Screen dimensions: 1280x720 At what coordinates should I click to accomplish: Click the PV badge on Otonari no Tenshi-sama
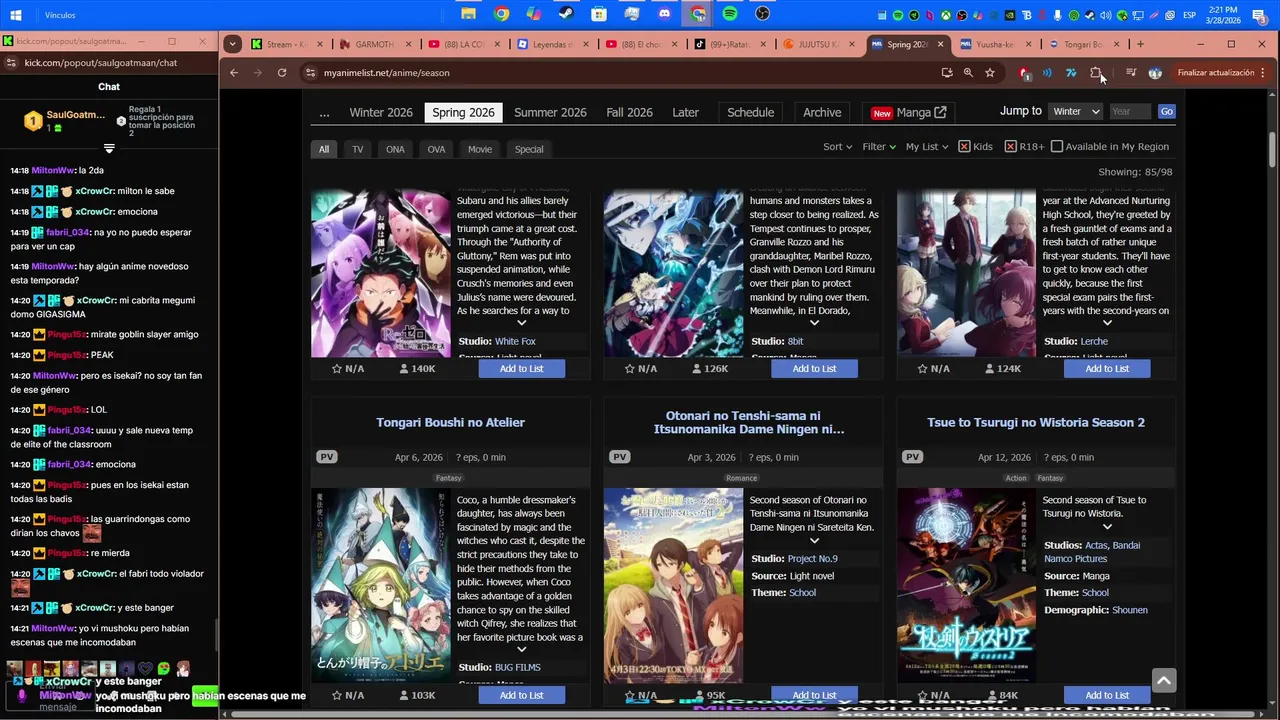pyautogui.click(x=619, y=457)
